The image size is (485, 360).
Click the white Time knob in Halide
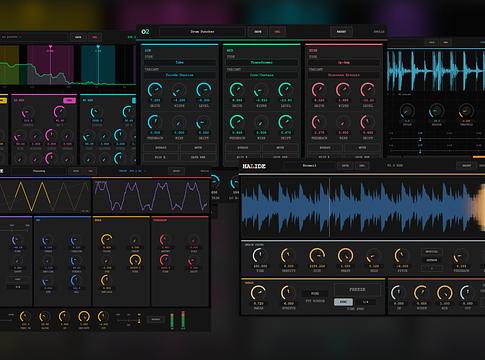[260, 256]
